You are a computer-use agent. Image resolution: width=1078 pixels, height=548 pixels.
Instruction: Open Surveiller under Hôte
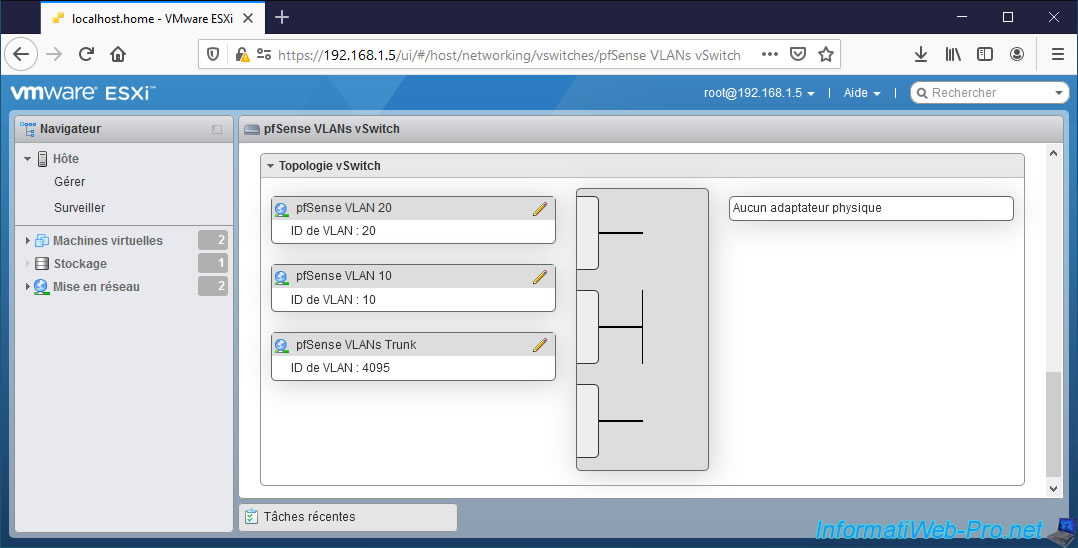pos(80,208)
